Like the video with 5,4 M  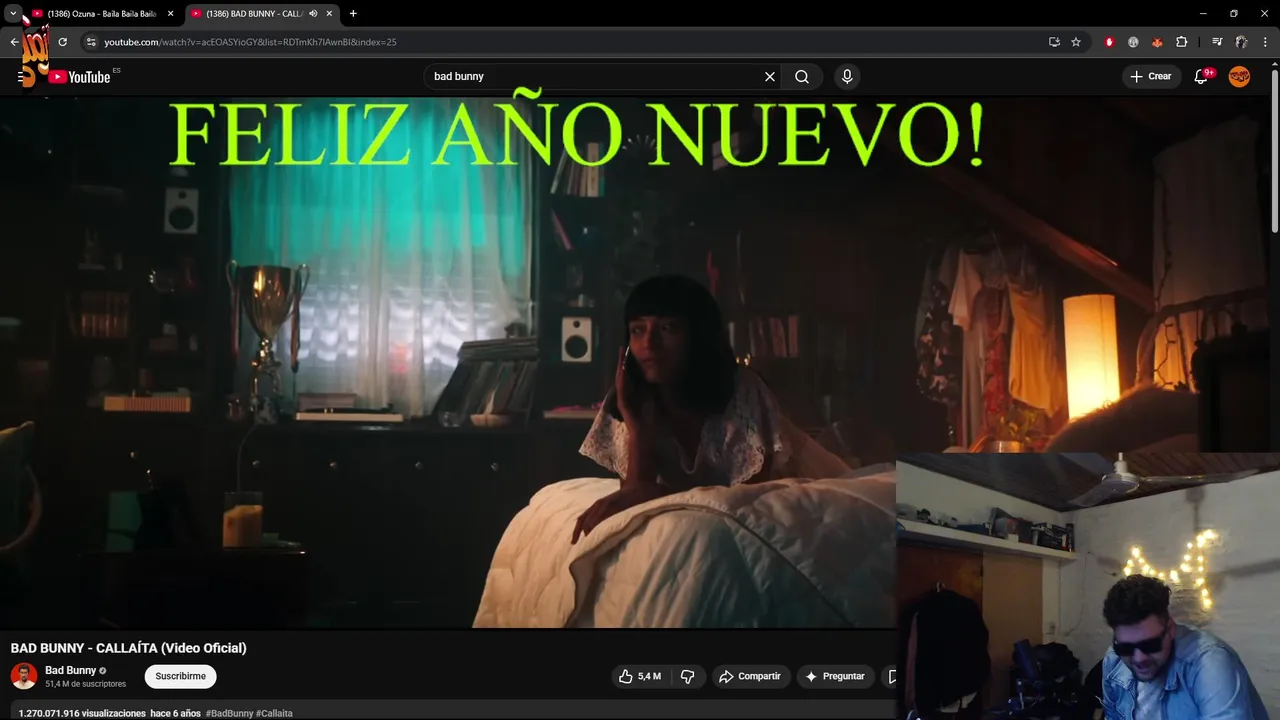pyautogui.click(x=639, y=677)
